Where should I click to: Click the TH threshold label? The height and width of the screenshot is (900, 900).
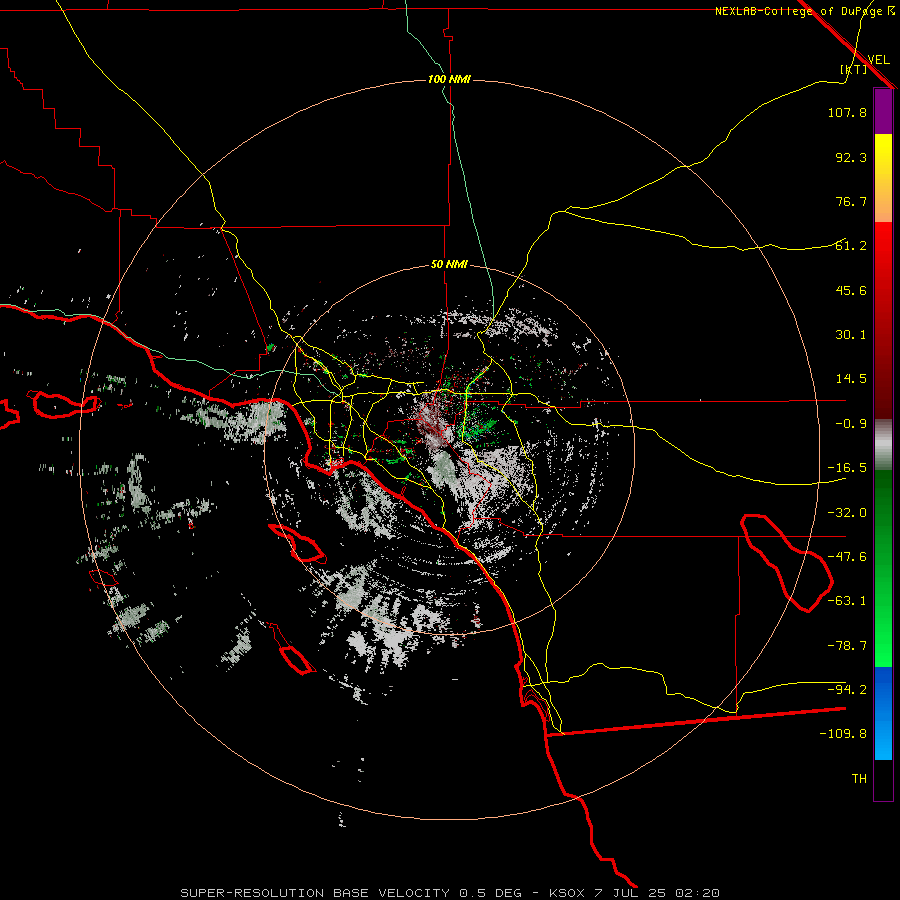point(859,779)
